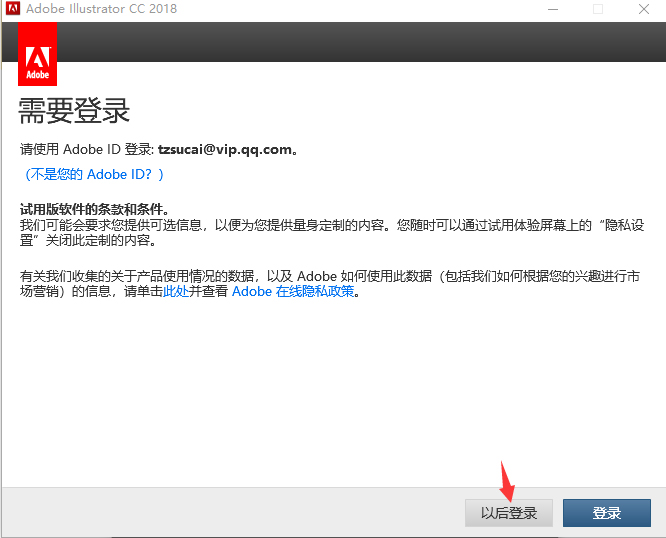Minimize the Adobe Illustrator sign-in window
Viewport: 666px width, 538px height.
click(x=553, y=9)
